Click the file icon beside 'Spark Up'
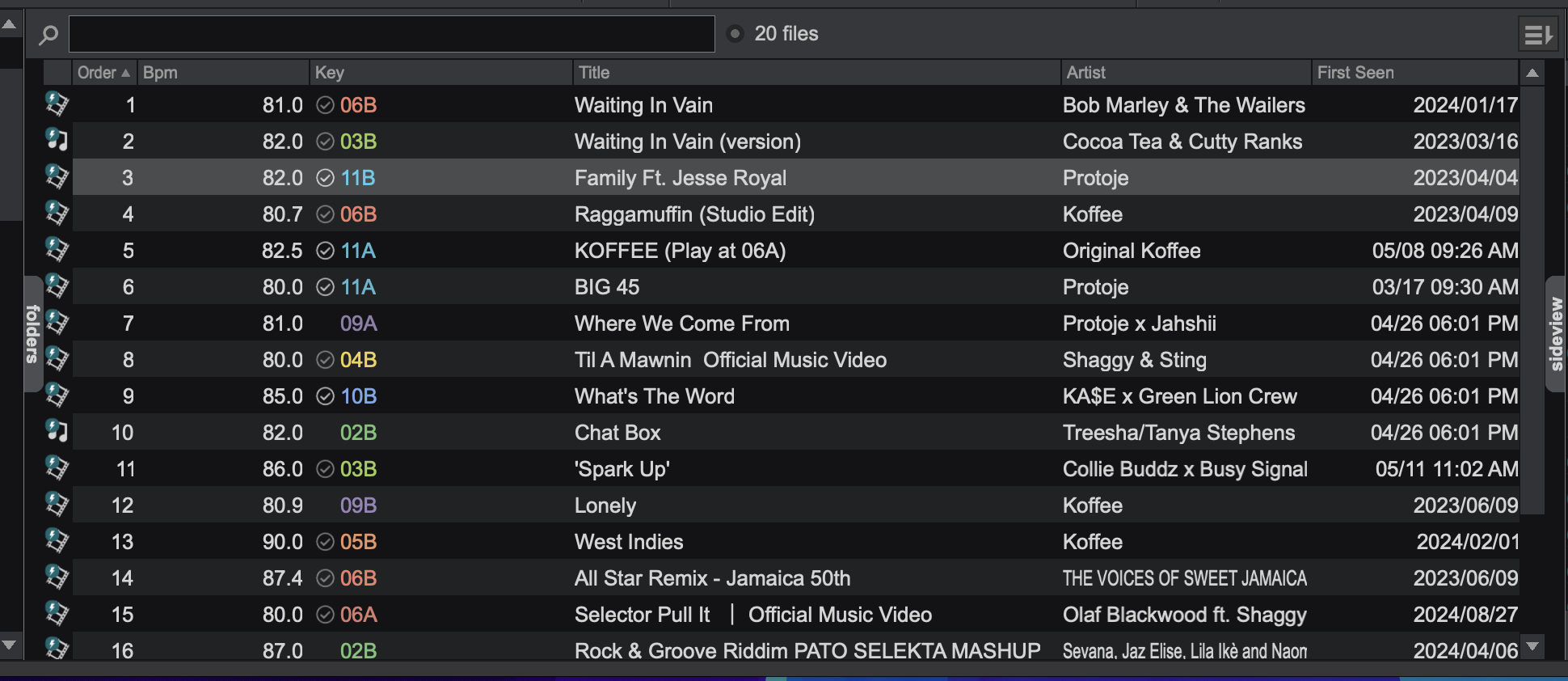Image resolution: width=1568 pixels, height=681 pixels. click(x=57, y=467)
